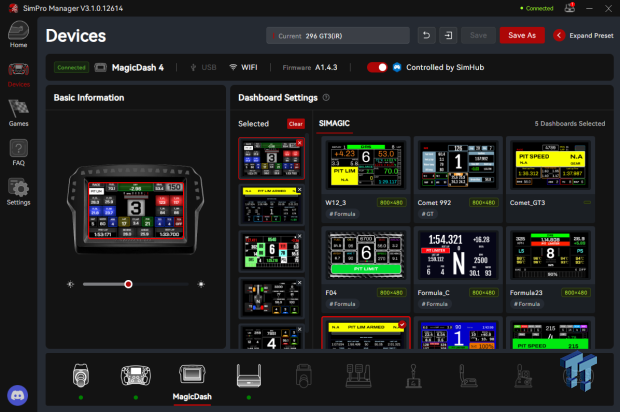Select the F04 dashboard thumbnail
The width and height of the screenshot is (620, 412).
click(x=366, y=255)
